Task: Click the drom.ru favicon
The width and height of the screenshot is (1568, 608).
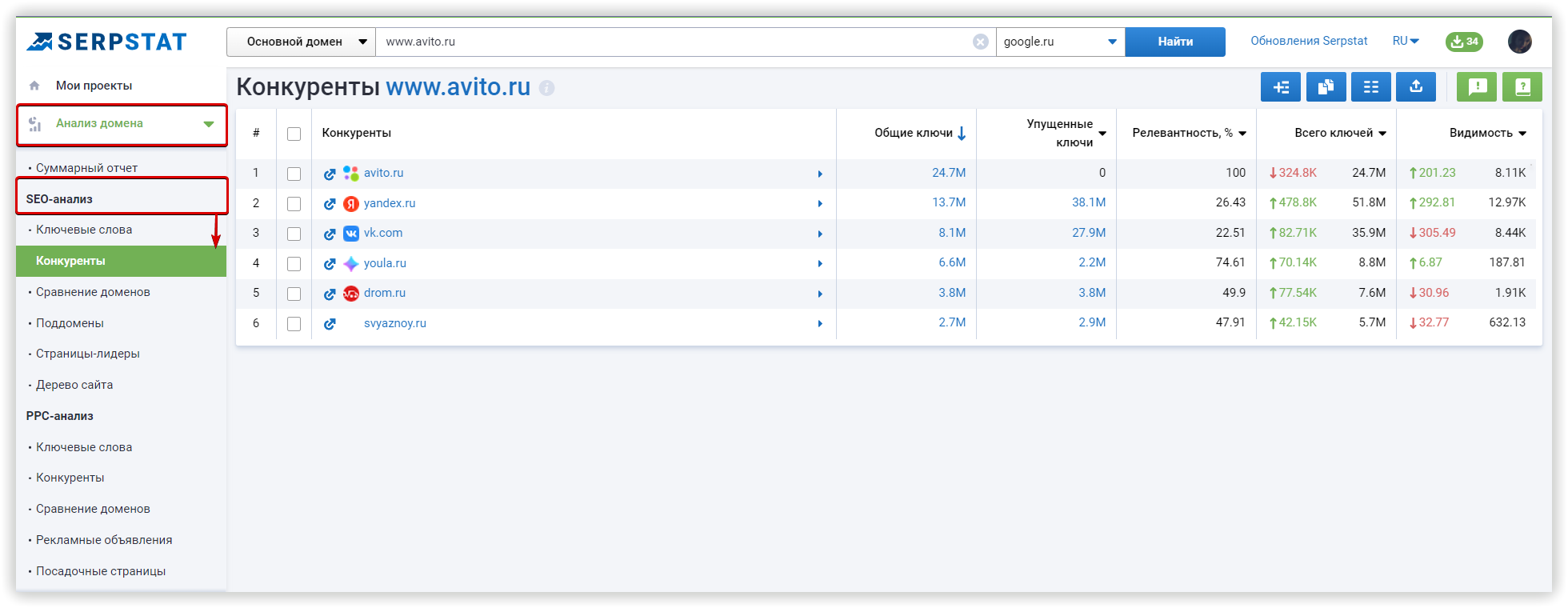Action: coord(350,294)
